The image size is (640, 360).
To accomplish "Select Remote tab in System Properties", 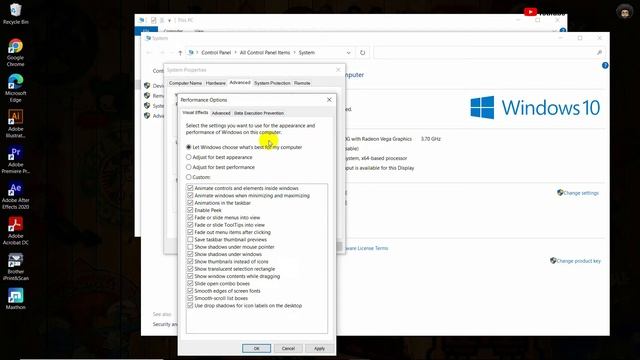I will click(302, 83).
